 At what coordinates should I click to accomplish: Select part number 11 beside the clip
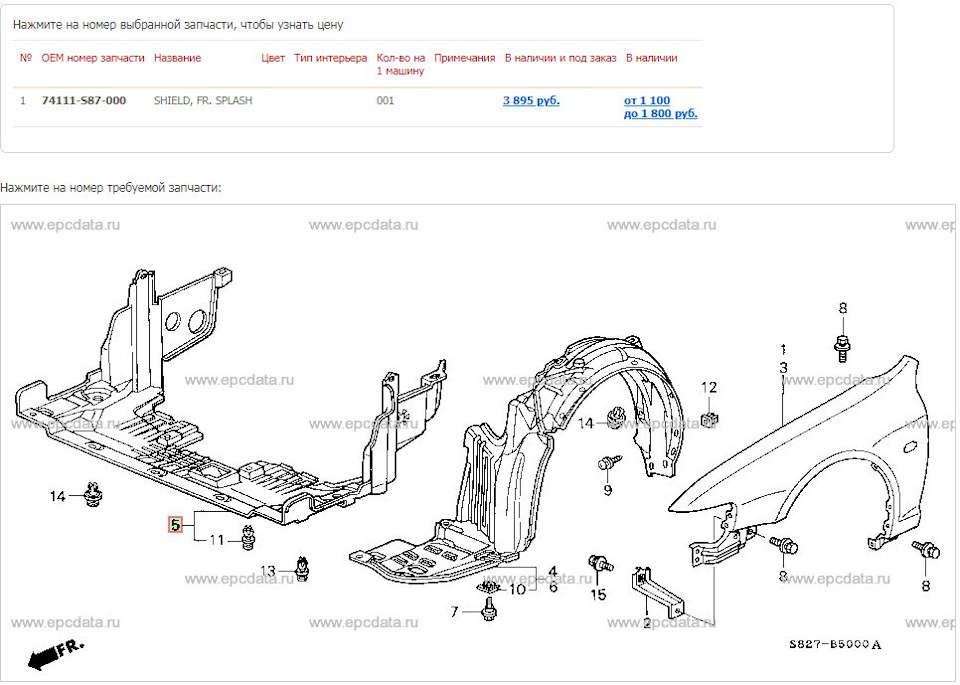click(217, 541)
